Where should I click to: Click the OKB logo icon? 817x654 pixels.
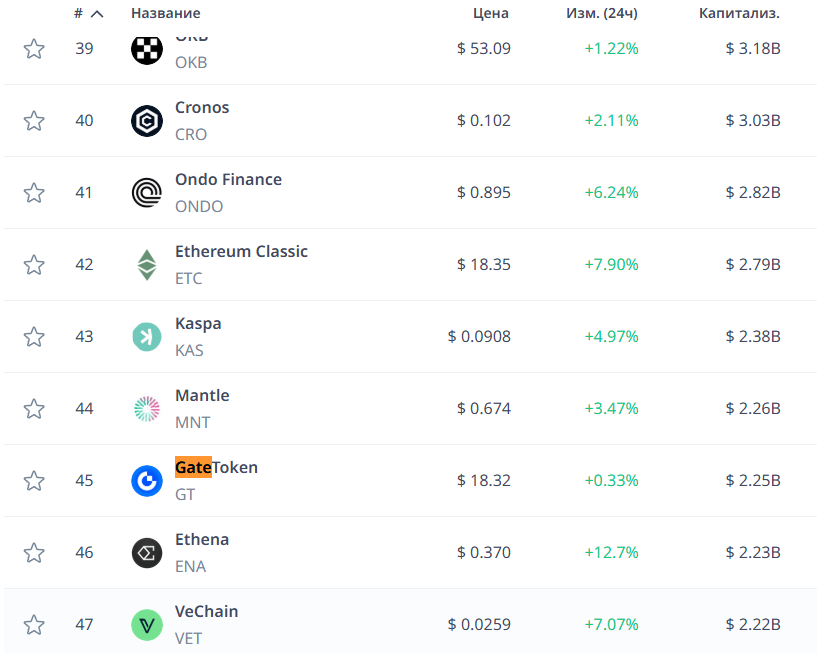[x=147, y=49]
